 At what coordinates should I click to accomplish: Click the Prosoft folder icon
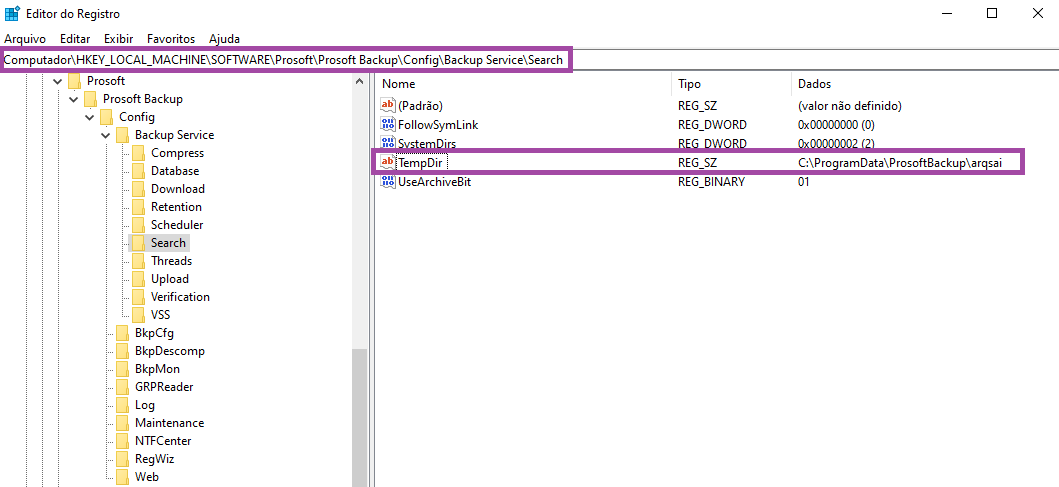click(x=74, y=81)
